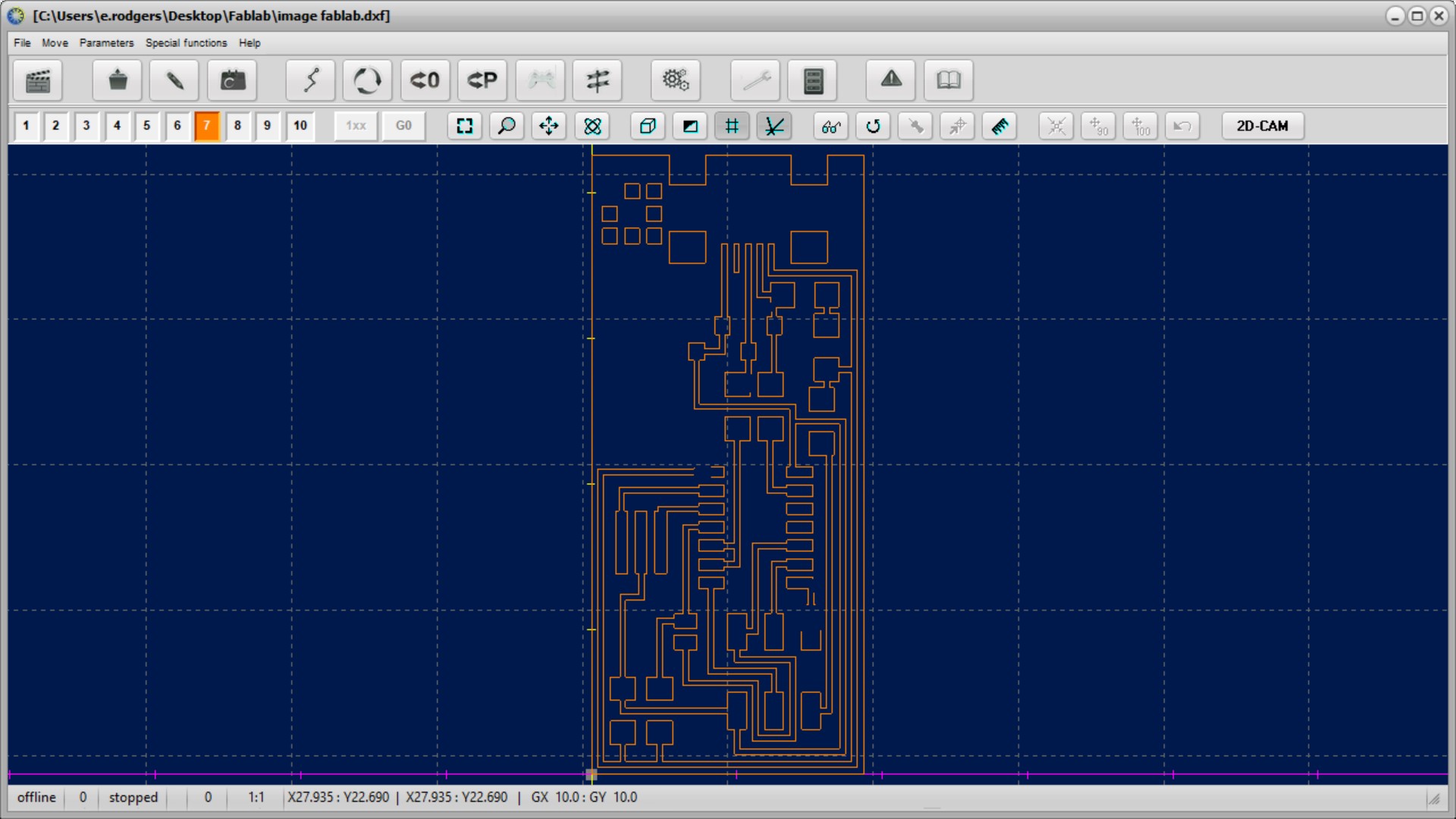
Task: Open the manual with the book icon
Action: (x=948, y=80)
